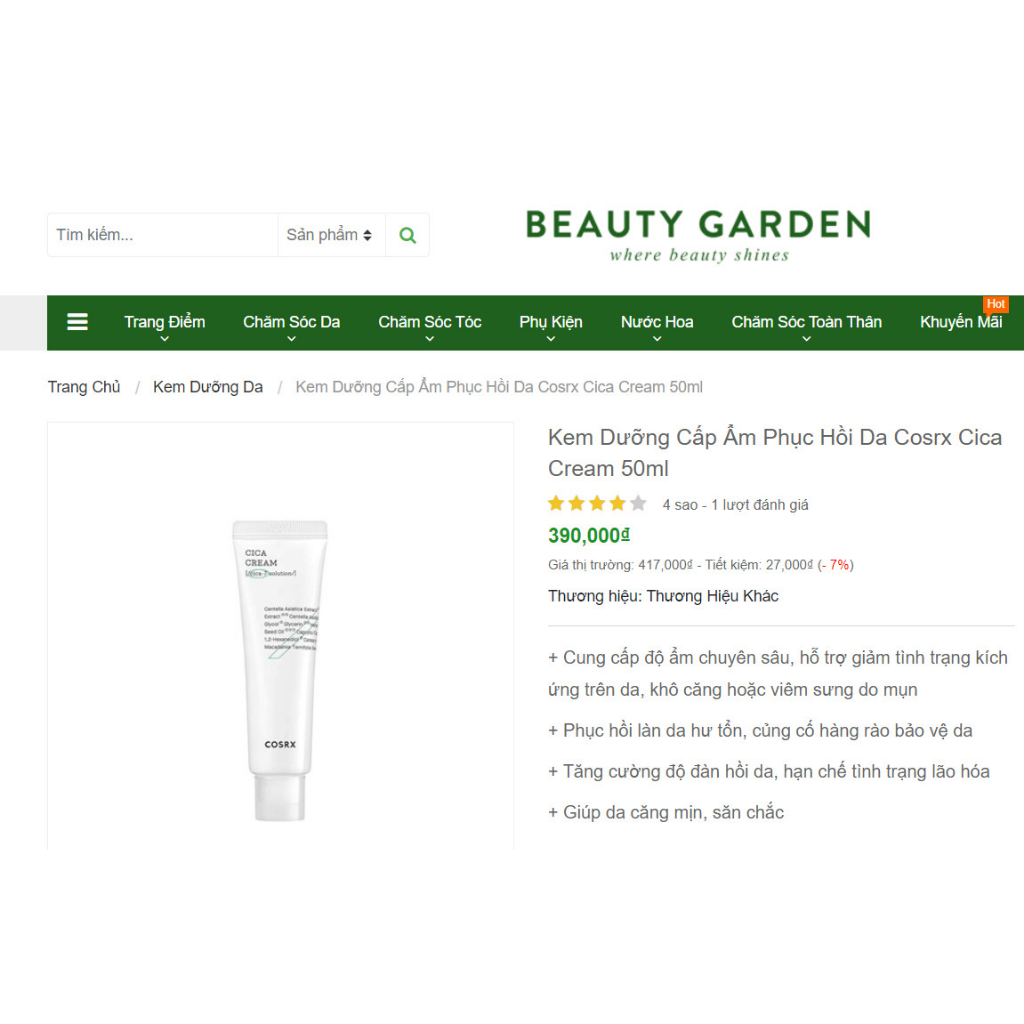Click the first rating star

556,504
